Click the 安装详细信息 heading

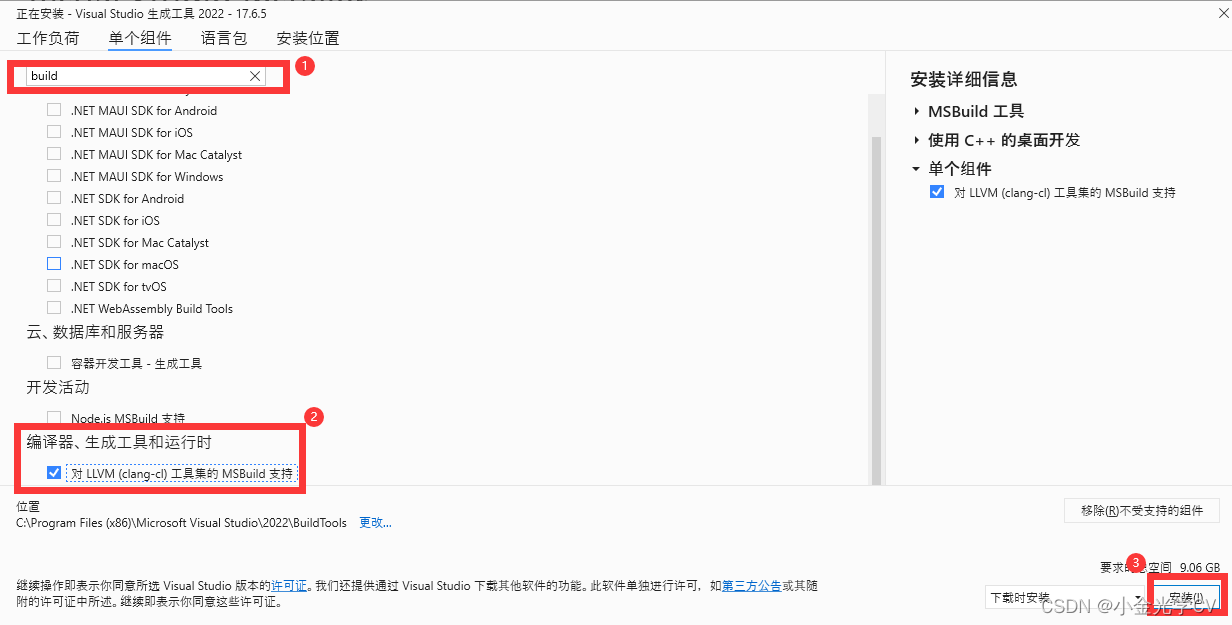(964, 79)
